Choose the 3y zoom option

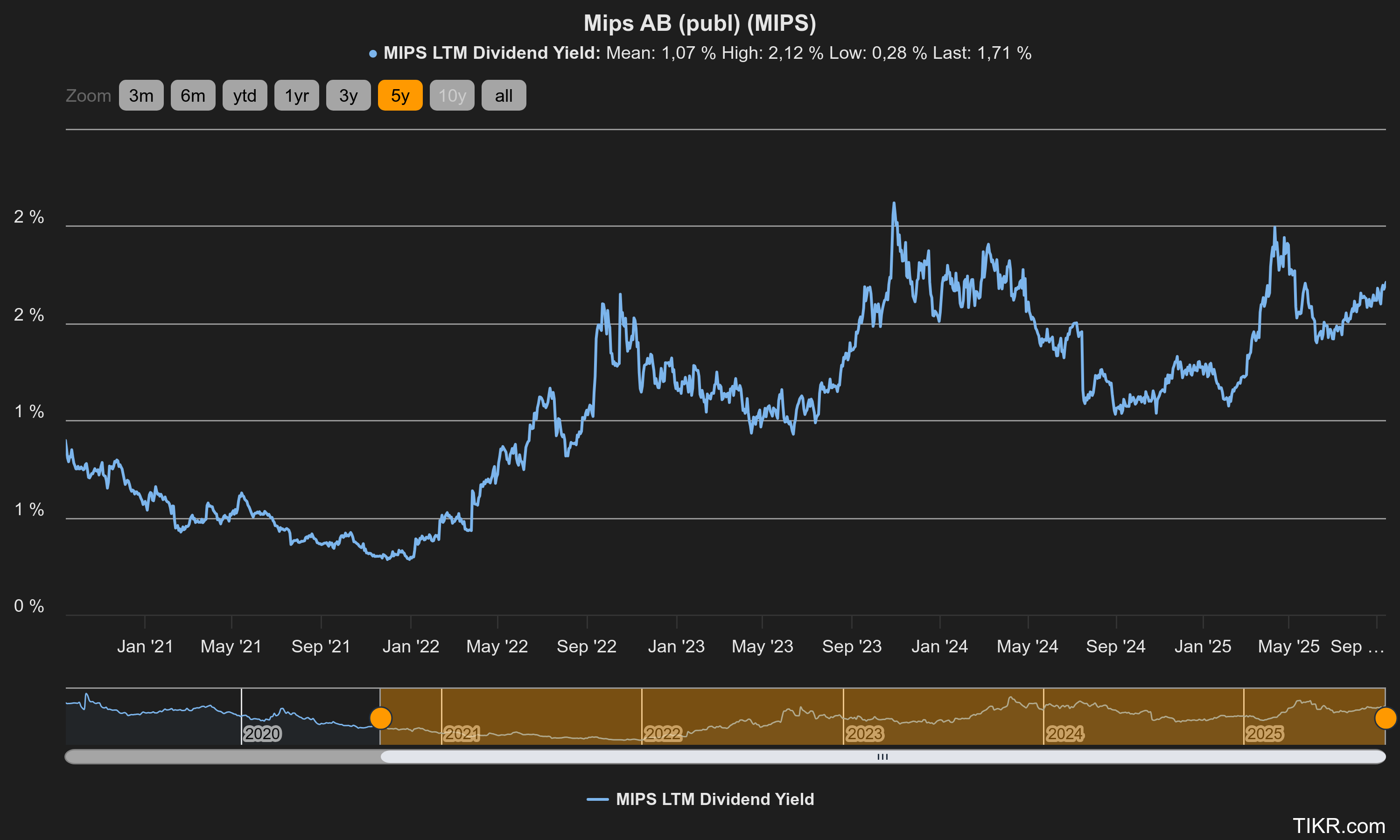click(348, 95)
